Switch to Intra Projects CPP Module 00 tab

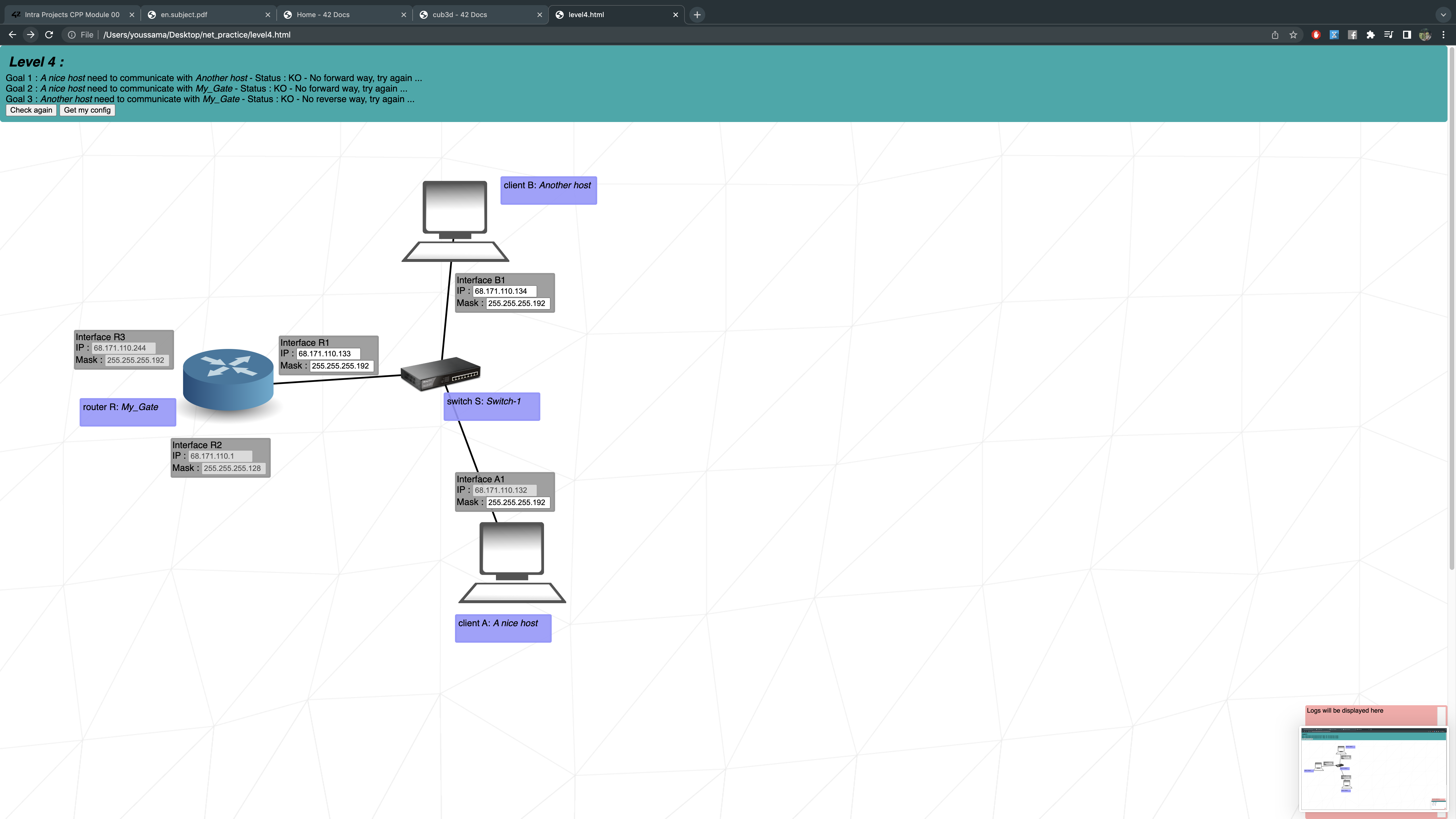tap(72, 15)
